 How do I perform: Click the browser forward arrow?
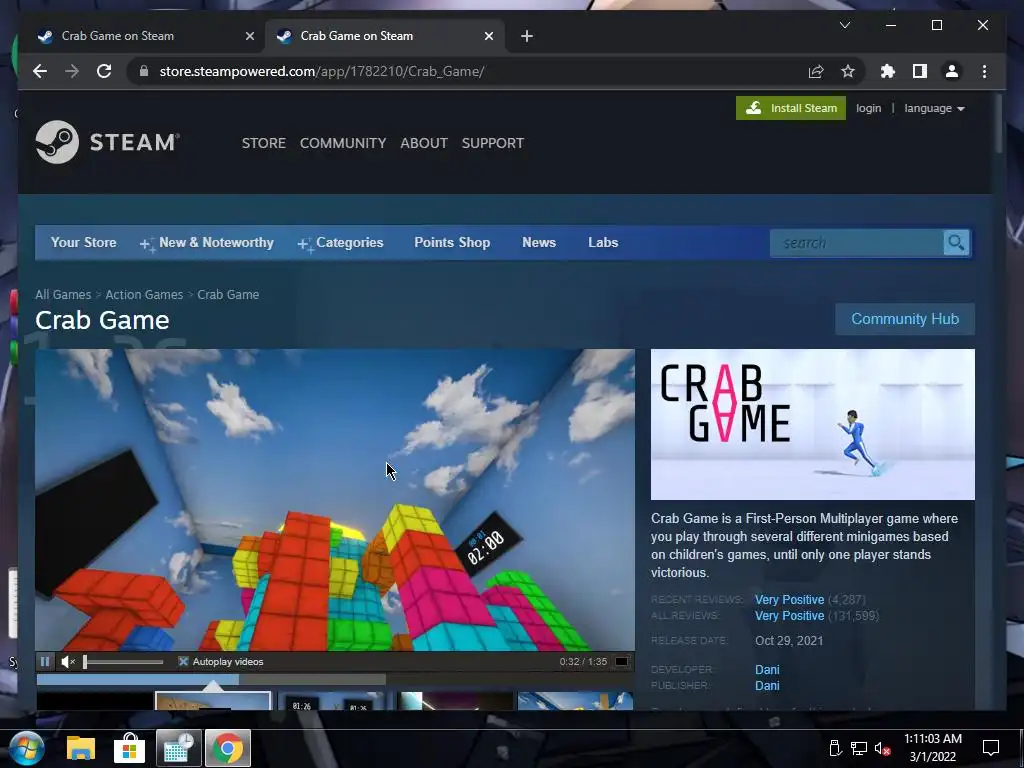[x=72, y=71]
